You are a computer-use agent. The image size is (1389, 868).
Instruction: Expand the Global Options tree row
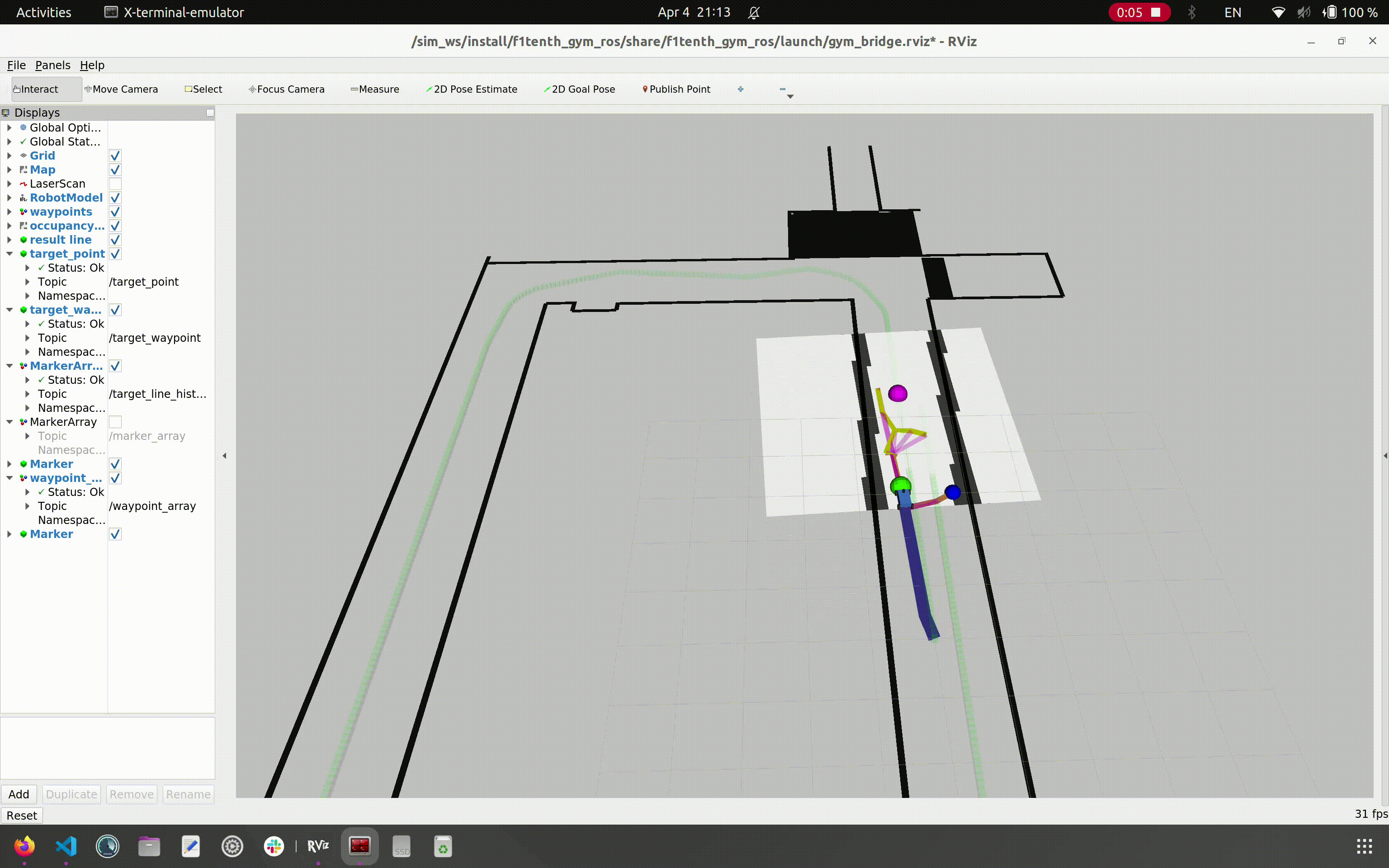click(9, 127)
